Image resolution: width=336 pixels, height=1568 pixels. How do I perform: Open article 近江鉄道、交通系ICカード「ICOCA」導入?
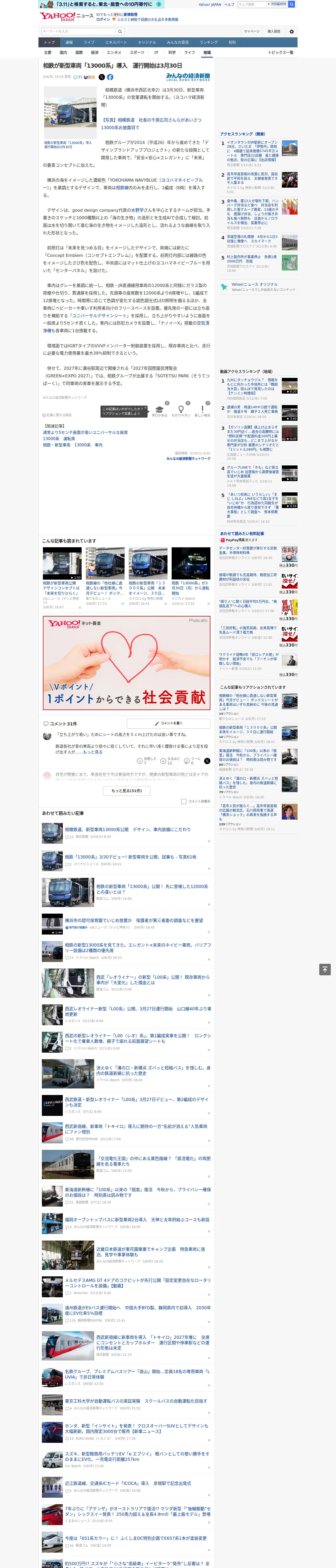128,1483
